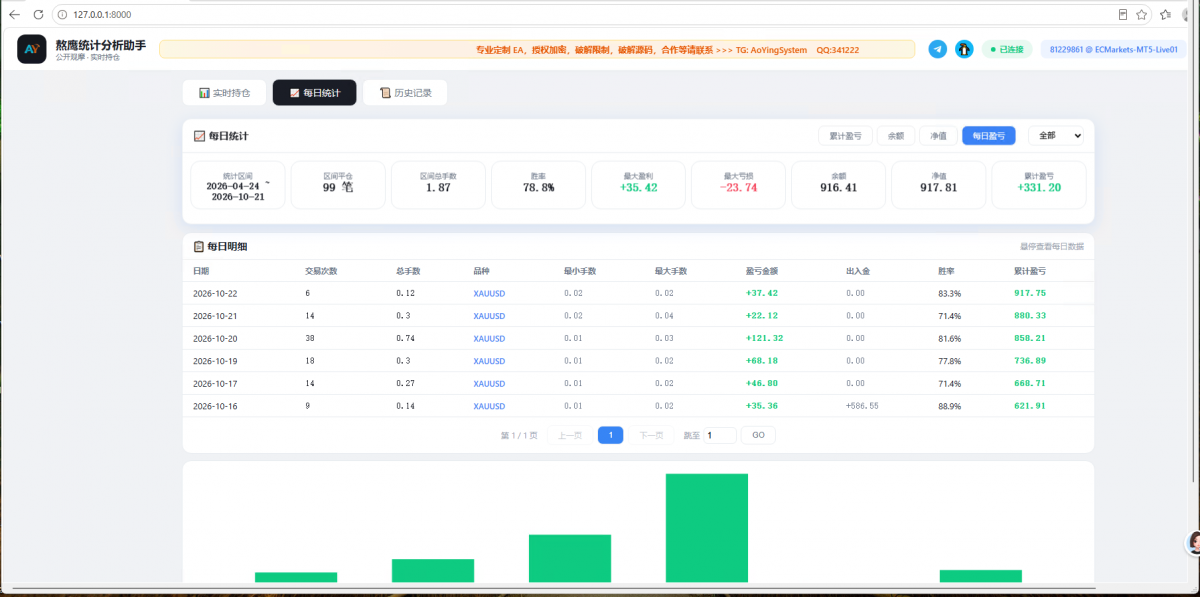Reload the browser page
This screenshot has width=1200, height=597.
pos(38,15)
